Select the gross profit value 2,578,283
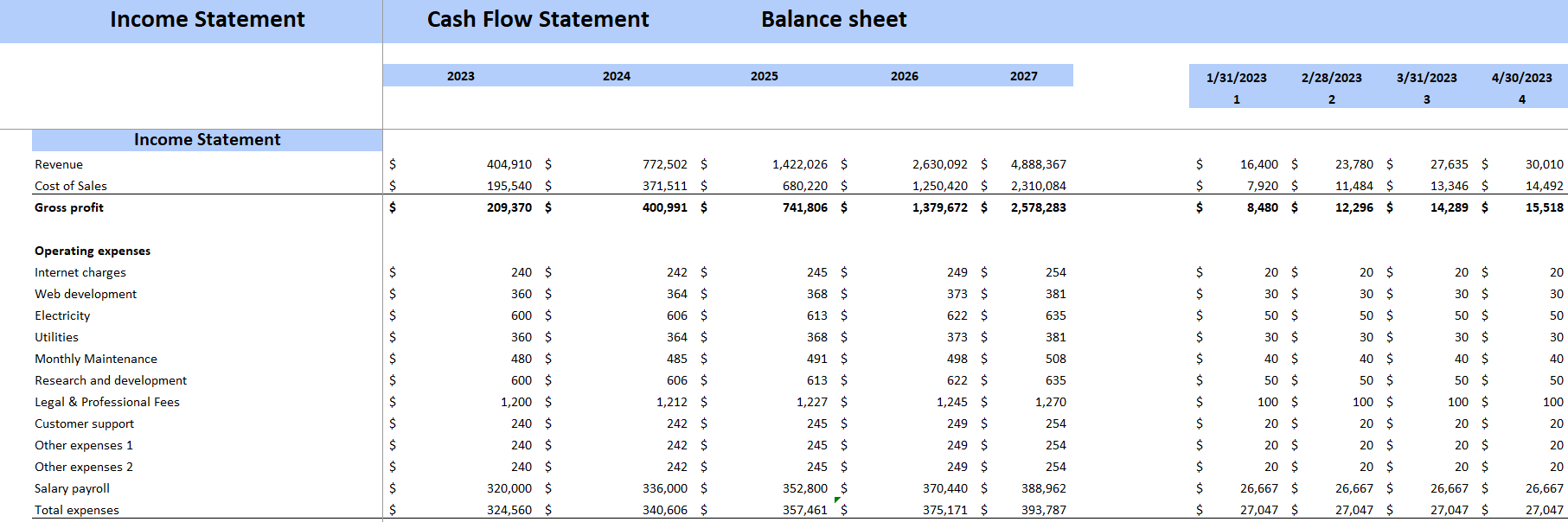 click(x=1039, y=207)
